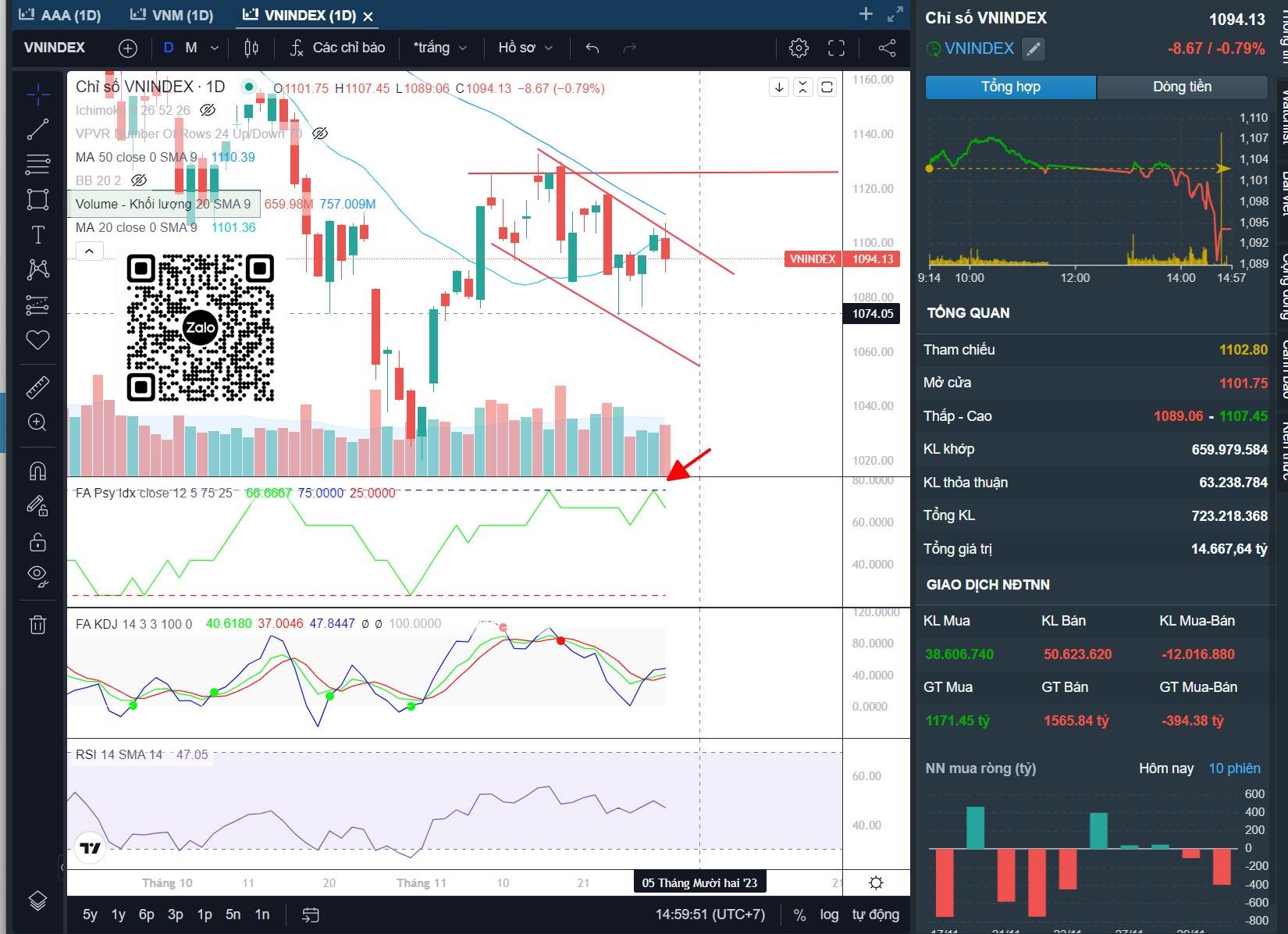This screenshot has width=1288, height=934.
Task: Click the TradingView logo
Action: [91, 848]
